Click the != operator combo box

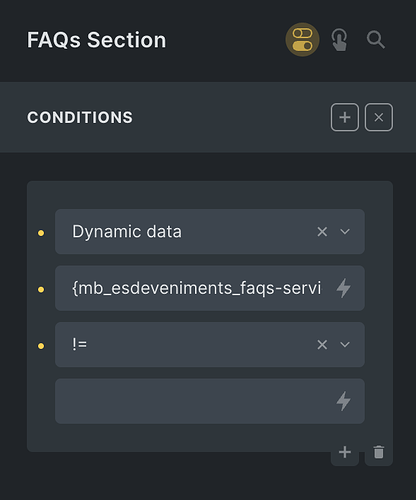(x=210, y=345)
